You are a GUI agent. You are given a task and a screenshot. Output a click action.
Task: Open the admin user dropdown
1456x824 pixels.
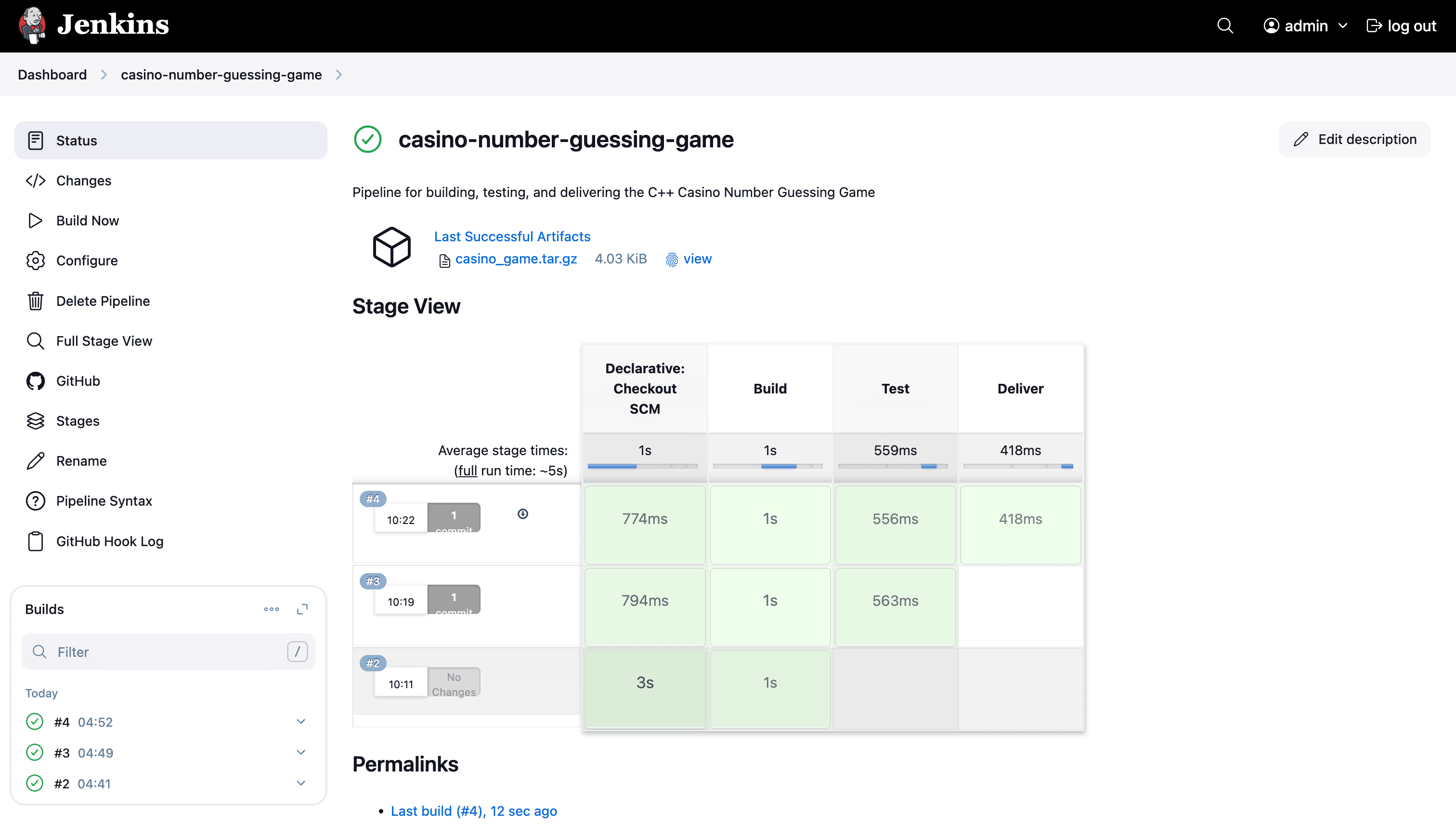(1305, 26)
